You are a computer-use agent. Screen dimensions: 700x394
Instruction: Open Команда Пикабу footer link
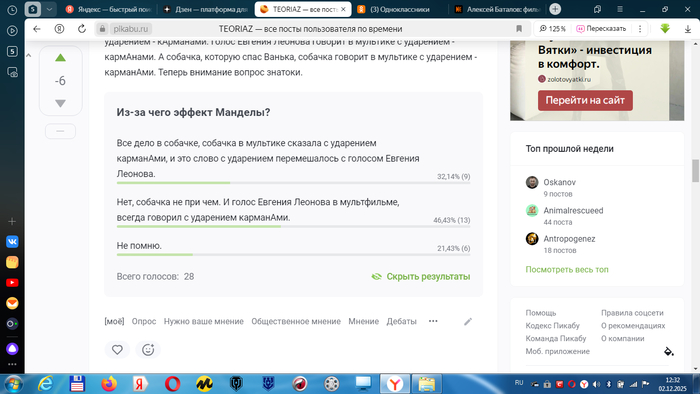[556, 339]
